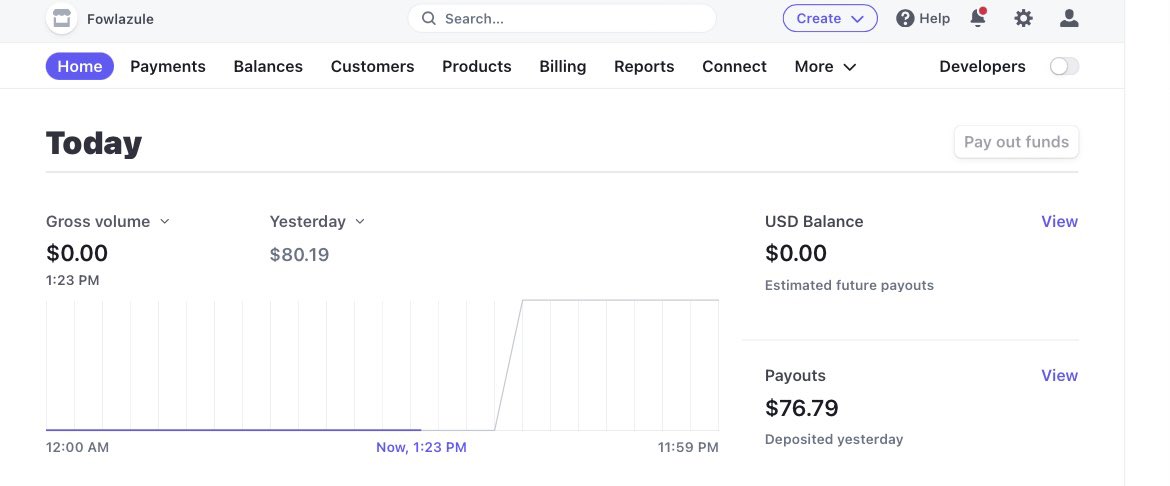Focus the Search input field
This screenshot has width=1170, height=486.
(562, 19)
